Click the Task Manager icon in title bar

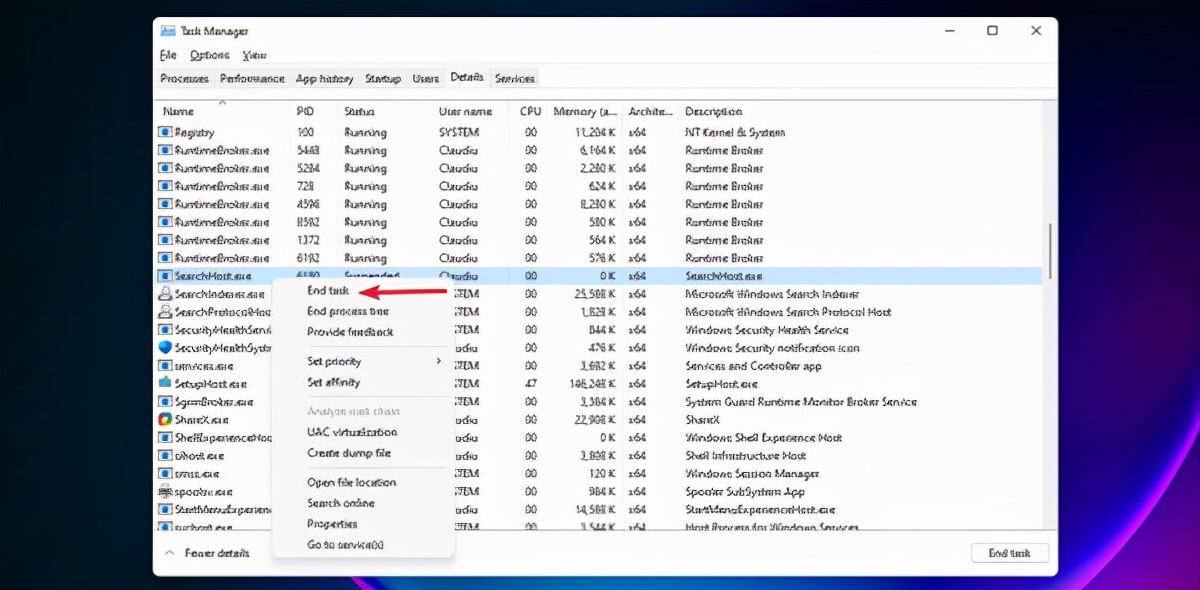click(x=167, y=31)
